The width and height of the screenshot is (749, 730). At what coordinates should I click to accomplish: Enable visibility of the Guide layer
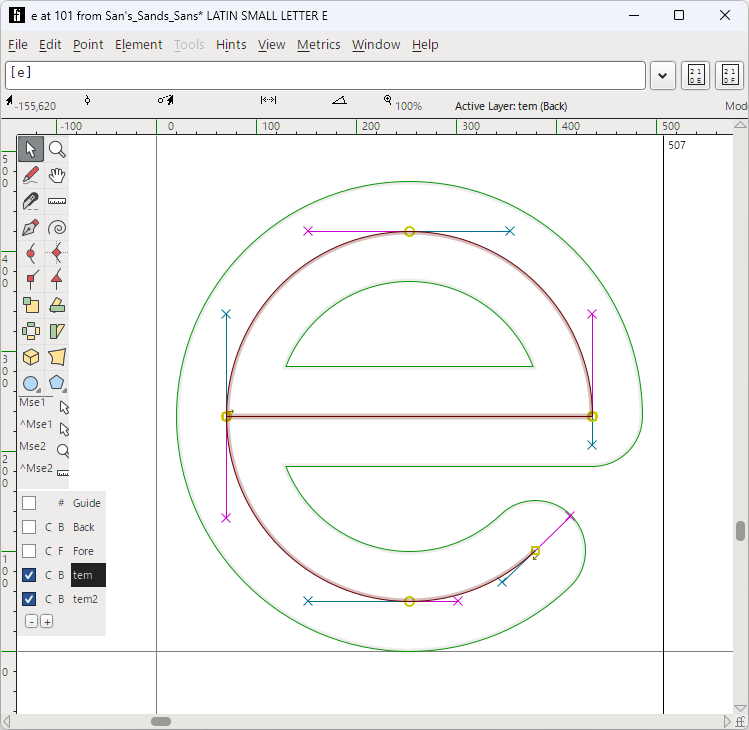[29, 503]
